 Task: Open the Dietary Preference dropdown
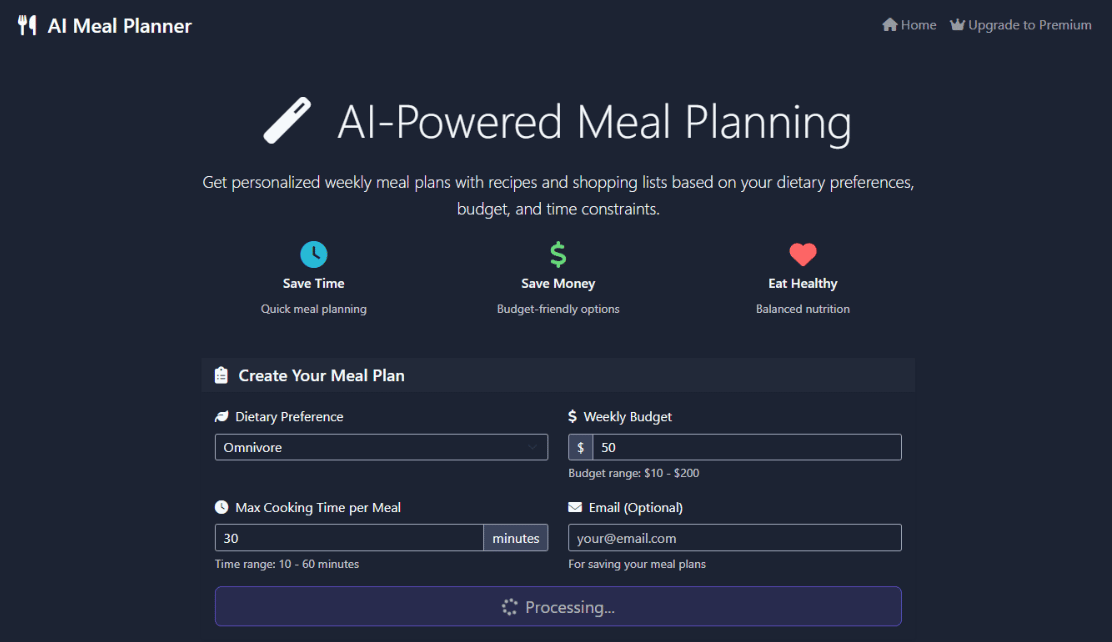[380, 447]
